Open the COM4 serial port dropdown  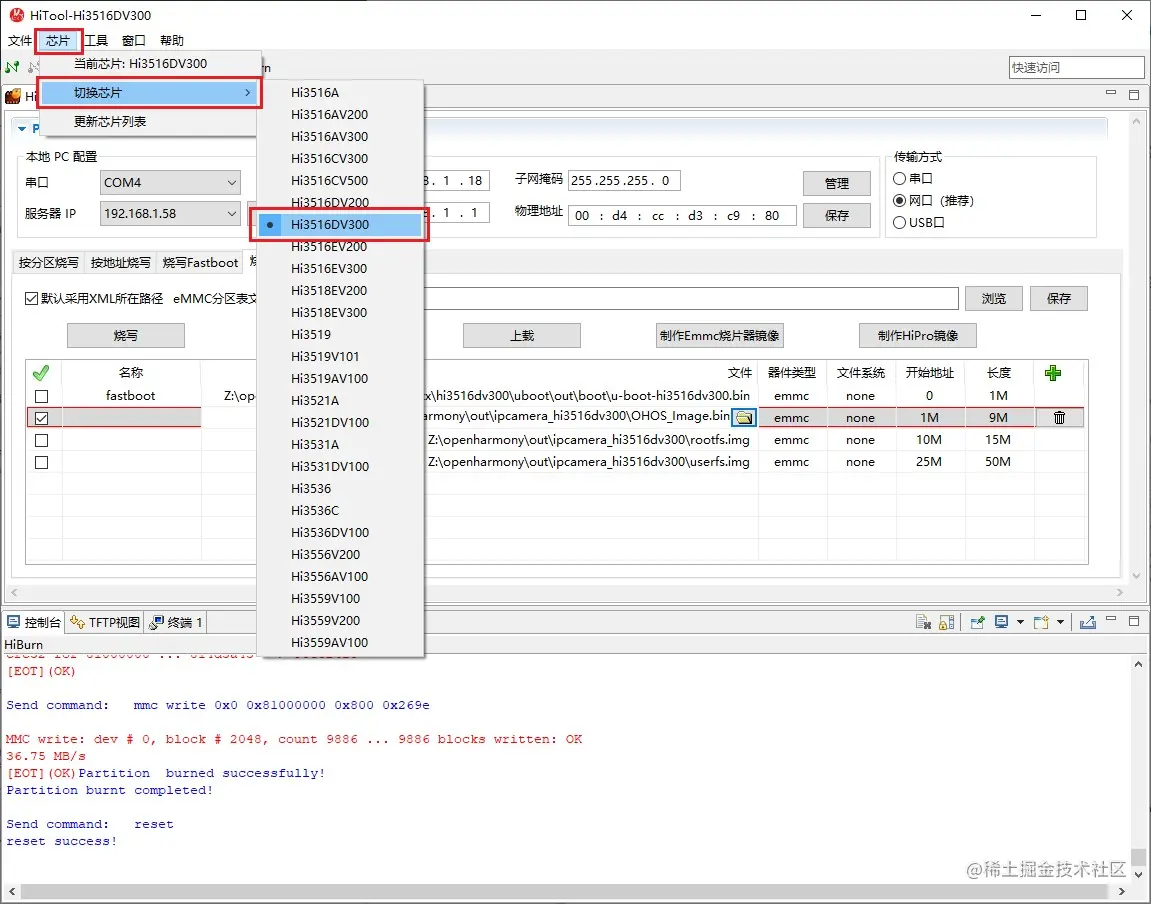(170, 182)
